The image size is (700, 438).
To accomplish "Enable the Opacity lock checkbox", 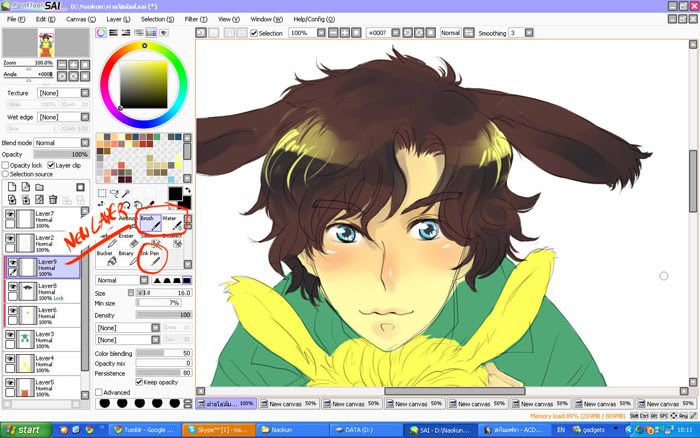I will point(7,165).
